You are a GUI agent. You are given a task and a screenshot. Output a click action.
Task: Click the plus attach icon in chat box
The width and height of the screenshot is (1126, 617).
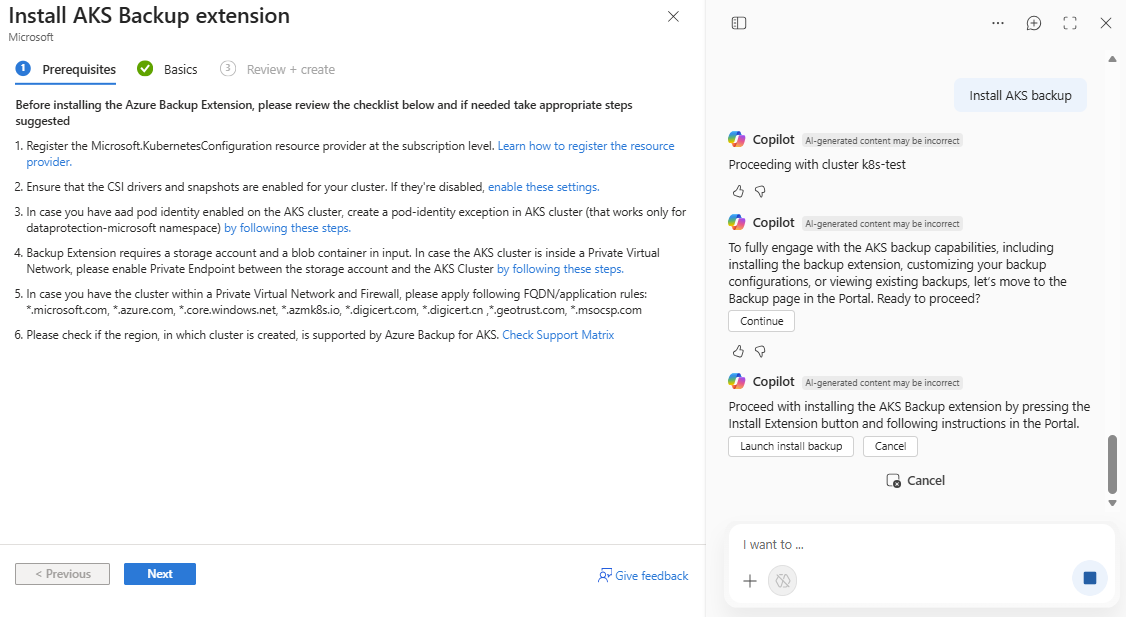750,580
